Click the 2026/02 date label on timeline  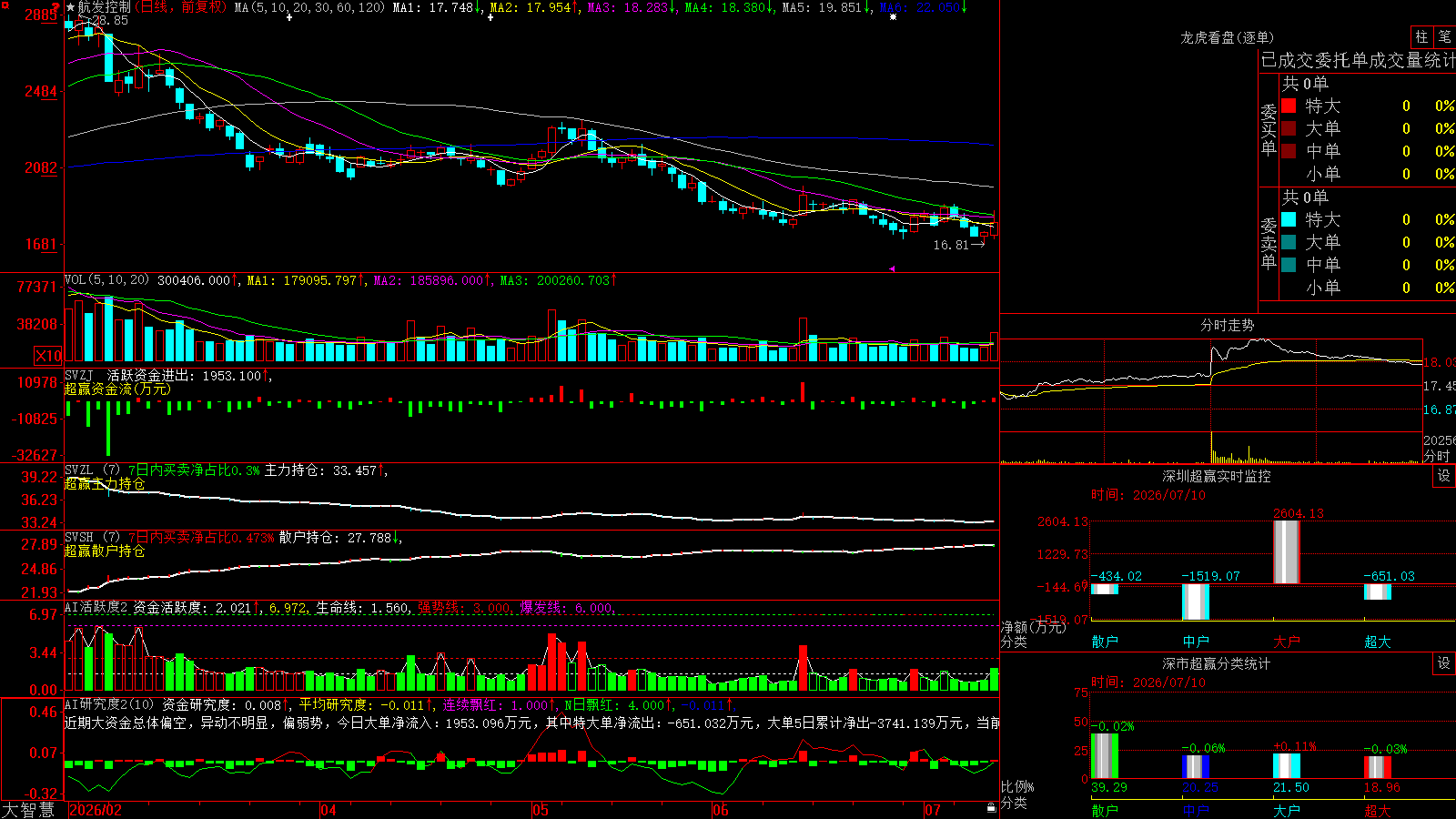(96, 810)
